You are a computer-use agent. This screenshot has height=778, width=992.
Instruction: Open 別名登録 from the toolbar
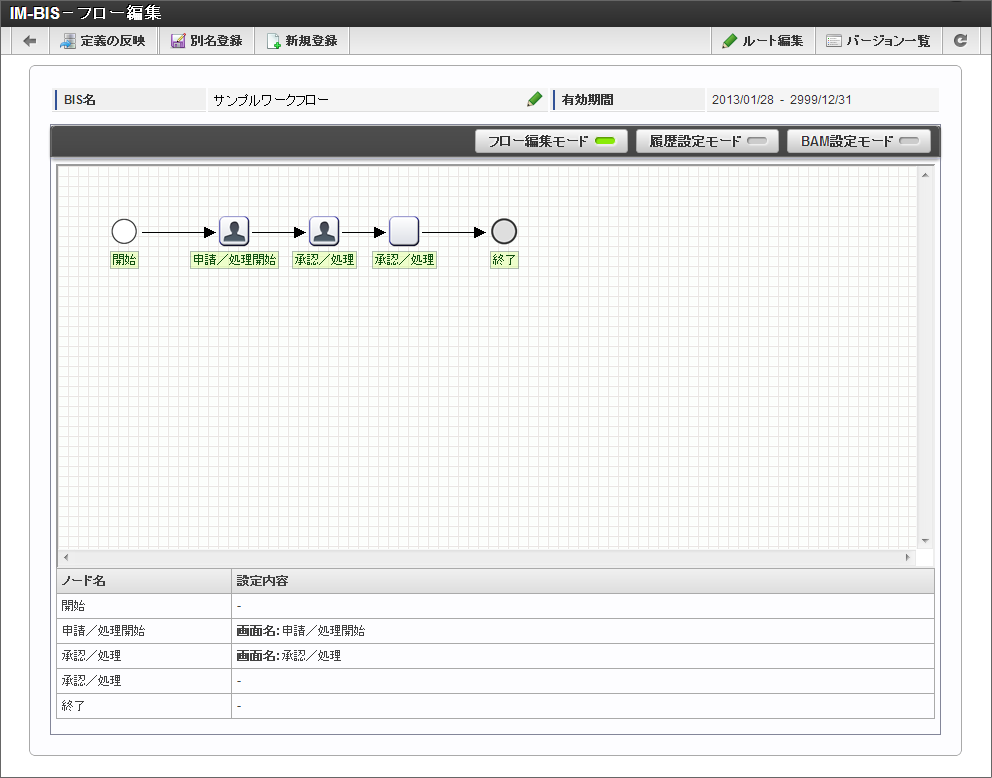(206, 41)
